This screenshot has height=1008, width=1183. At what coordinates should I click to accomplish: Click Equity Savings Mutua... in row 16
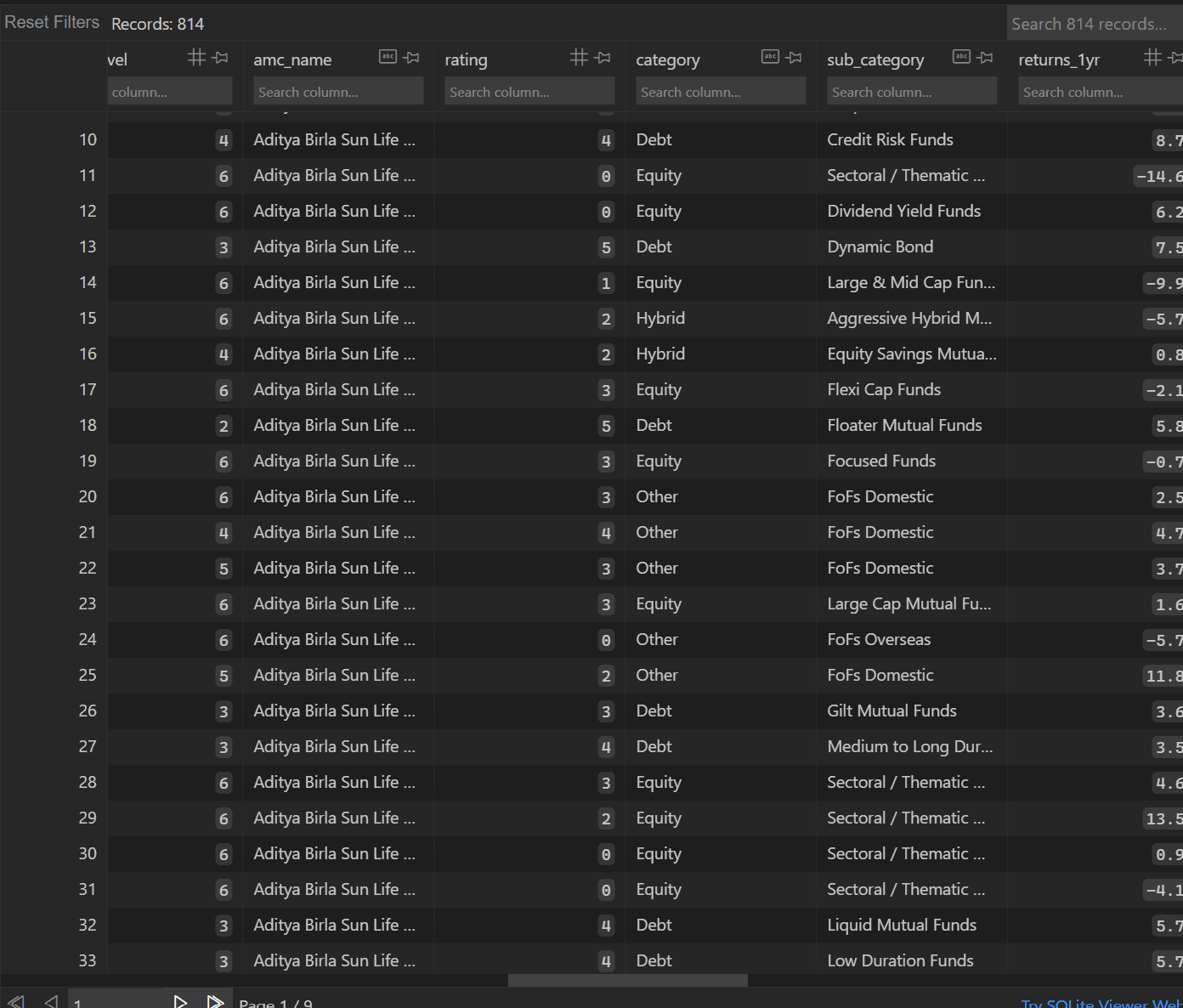point(912,354)
